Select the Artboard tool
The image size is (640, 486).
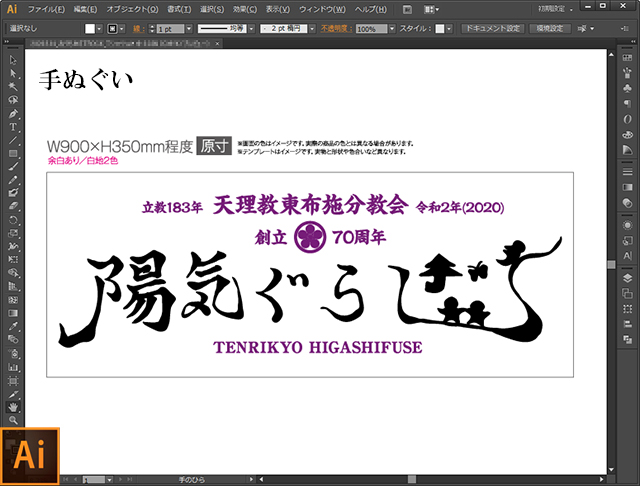[x=13, y=381]
